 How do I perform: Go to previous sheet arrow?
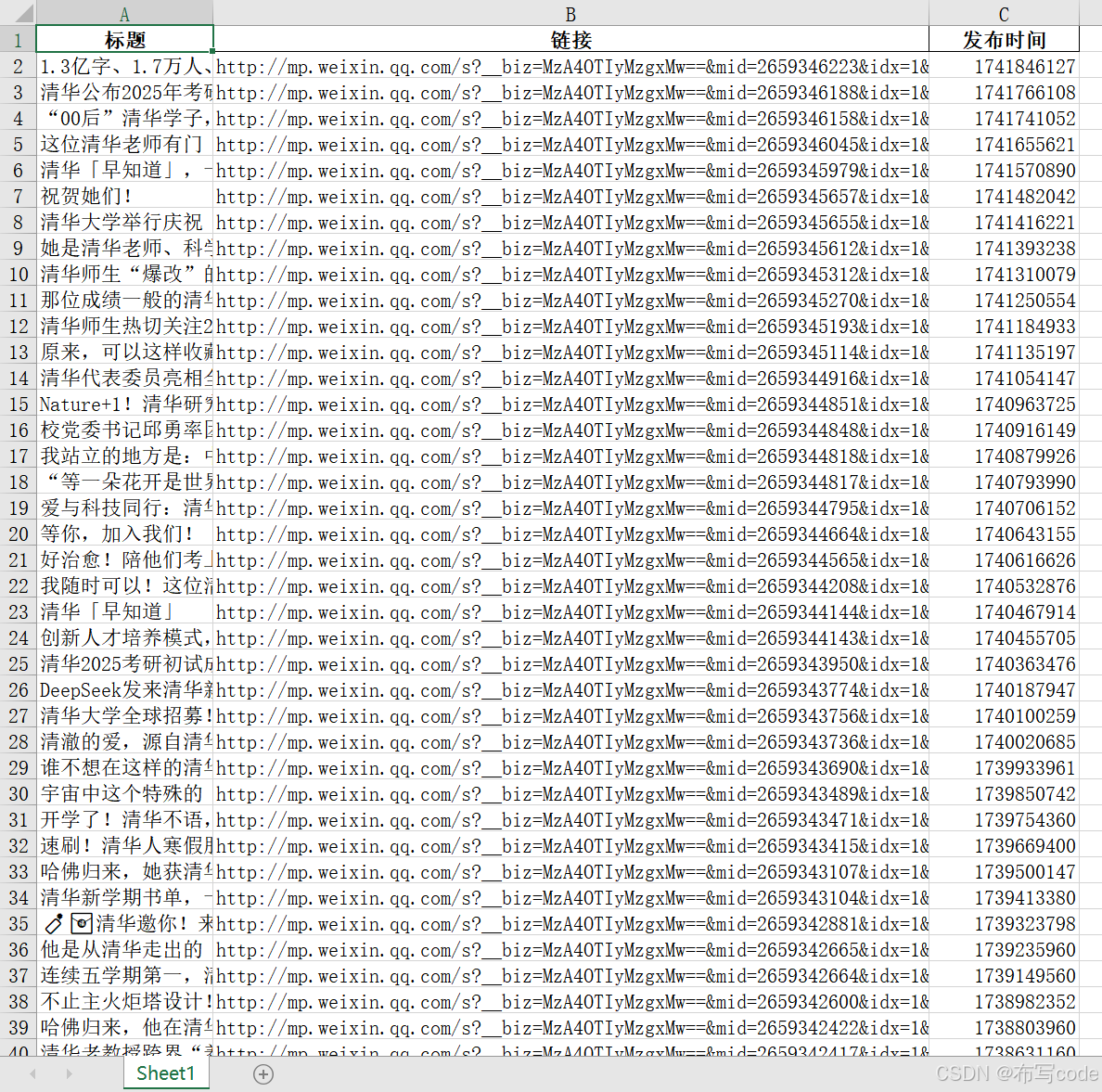click(32, 1073)
